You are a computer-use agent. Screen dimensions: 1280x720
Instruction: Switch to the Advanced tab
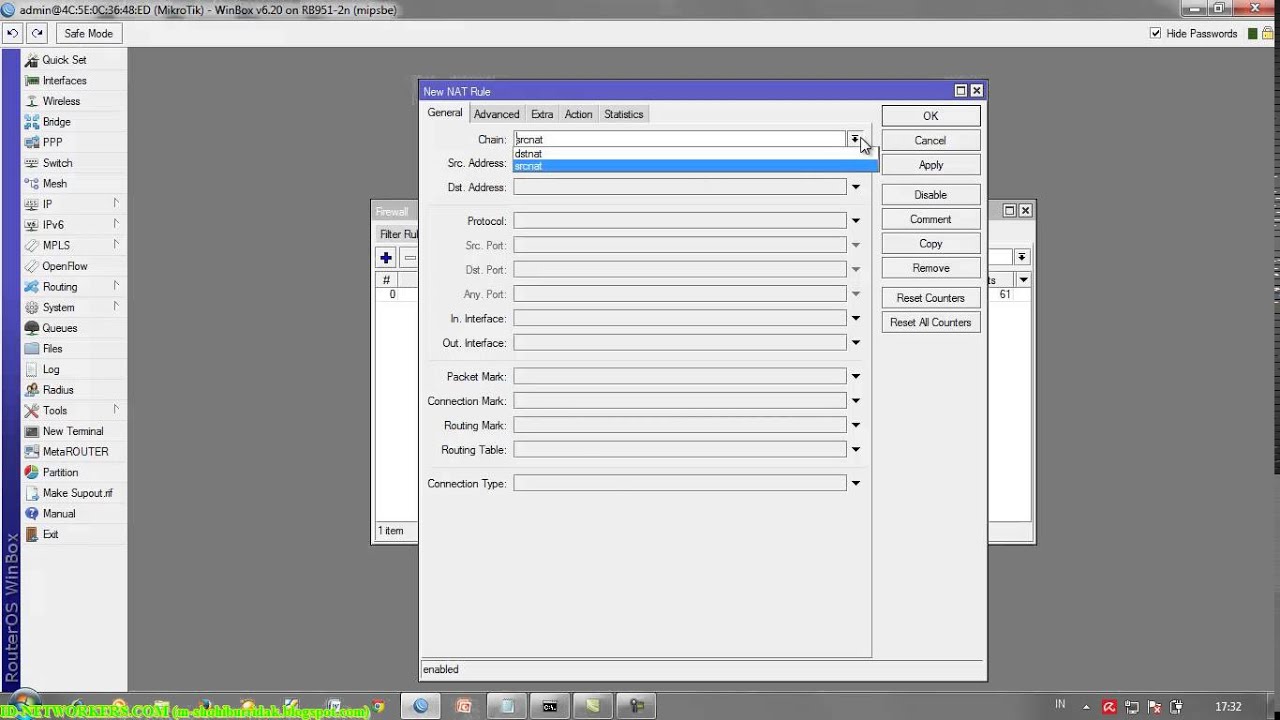[x=496, y=114]
